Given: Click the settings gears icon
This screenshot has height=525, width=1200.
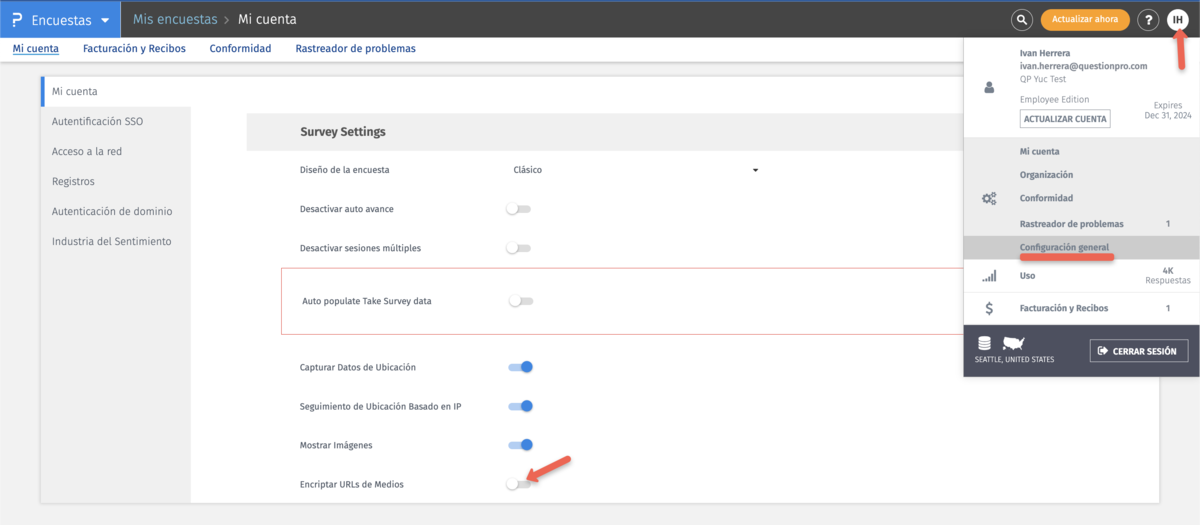Looking at the screenshot, I should click(x=989, y=198).
